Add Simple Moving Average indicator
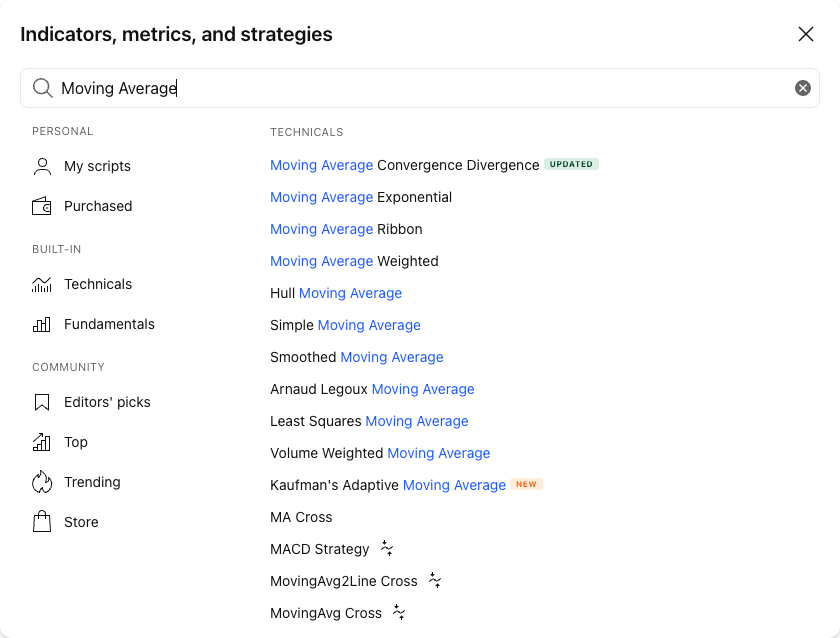 click(346, 325)
